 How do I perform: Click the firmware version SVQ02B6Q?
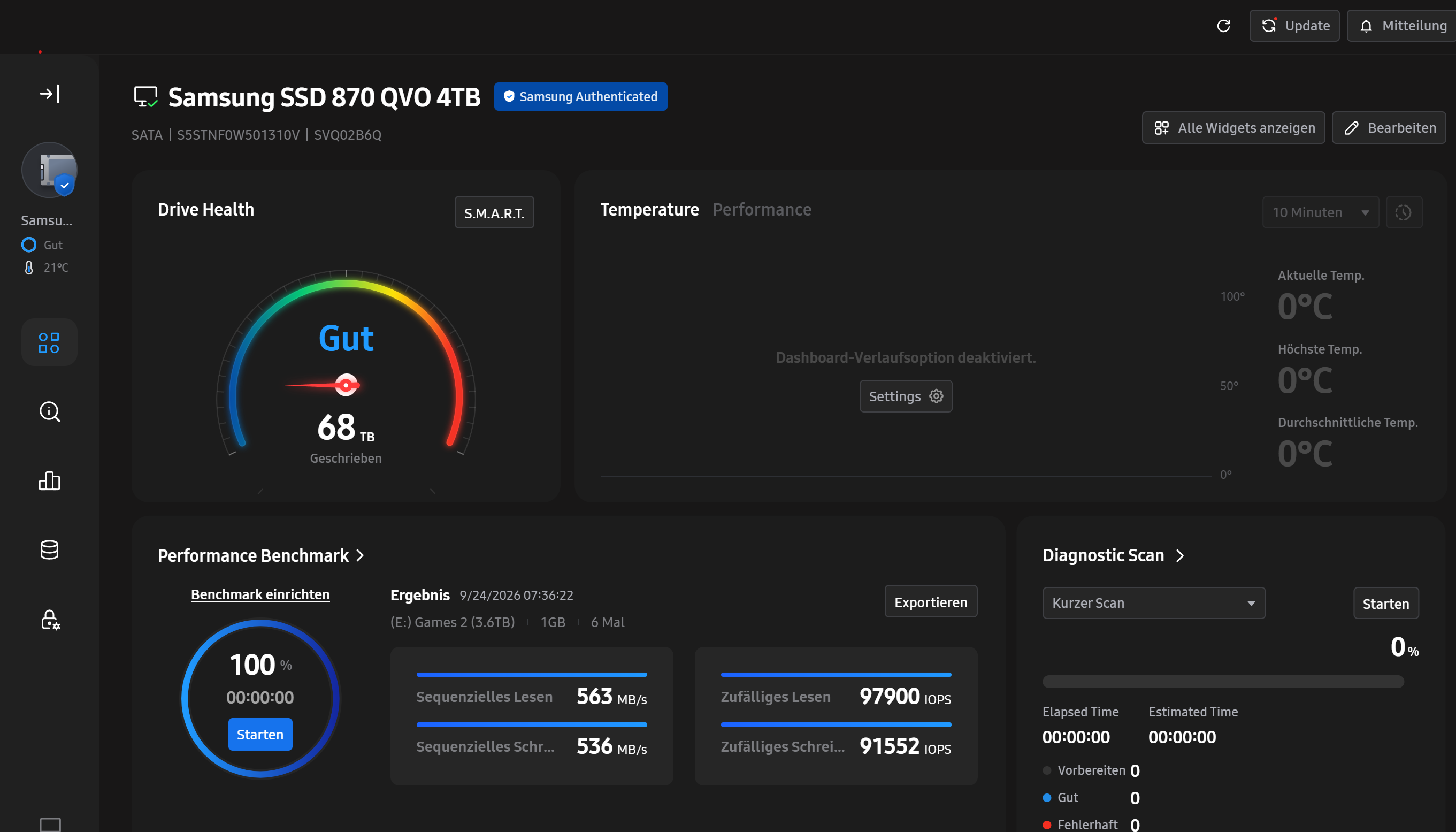tap(348, 135)
